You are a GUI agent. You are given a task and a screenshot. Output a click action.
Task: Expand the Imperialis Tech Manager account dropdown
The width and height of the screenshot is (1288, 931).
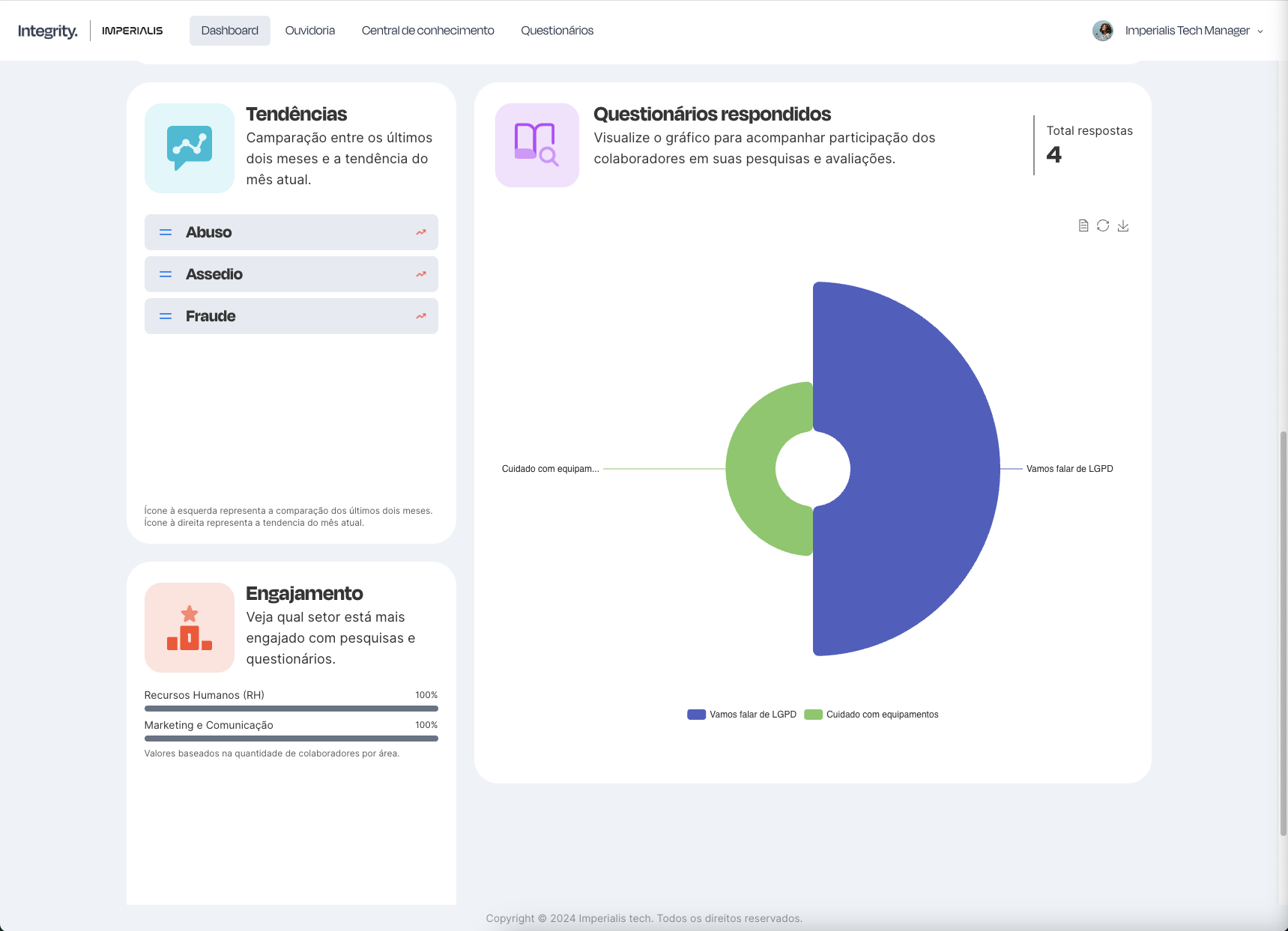click(1260, 31)
